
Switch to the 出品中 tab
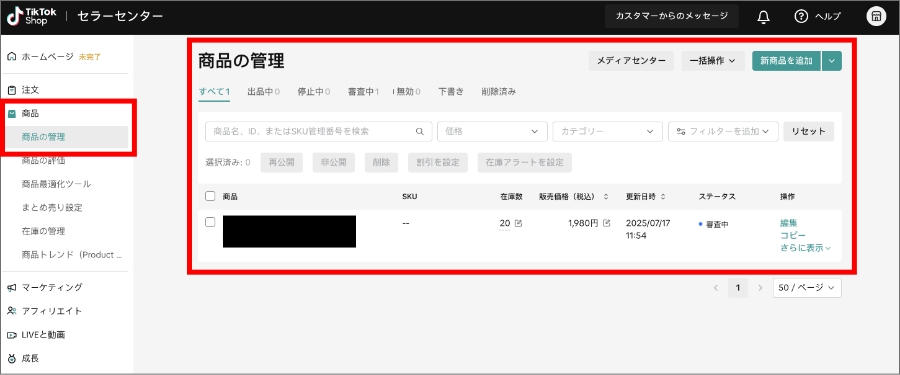pos(263,91)
